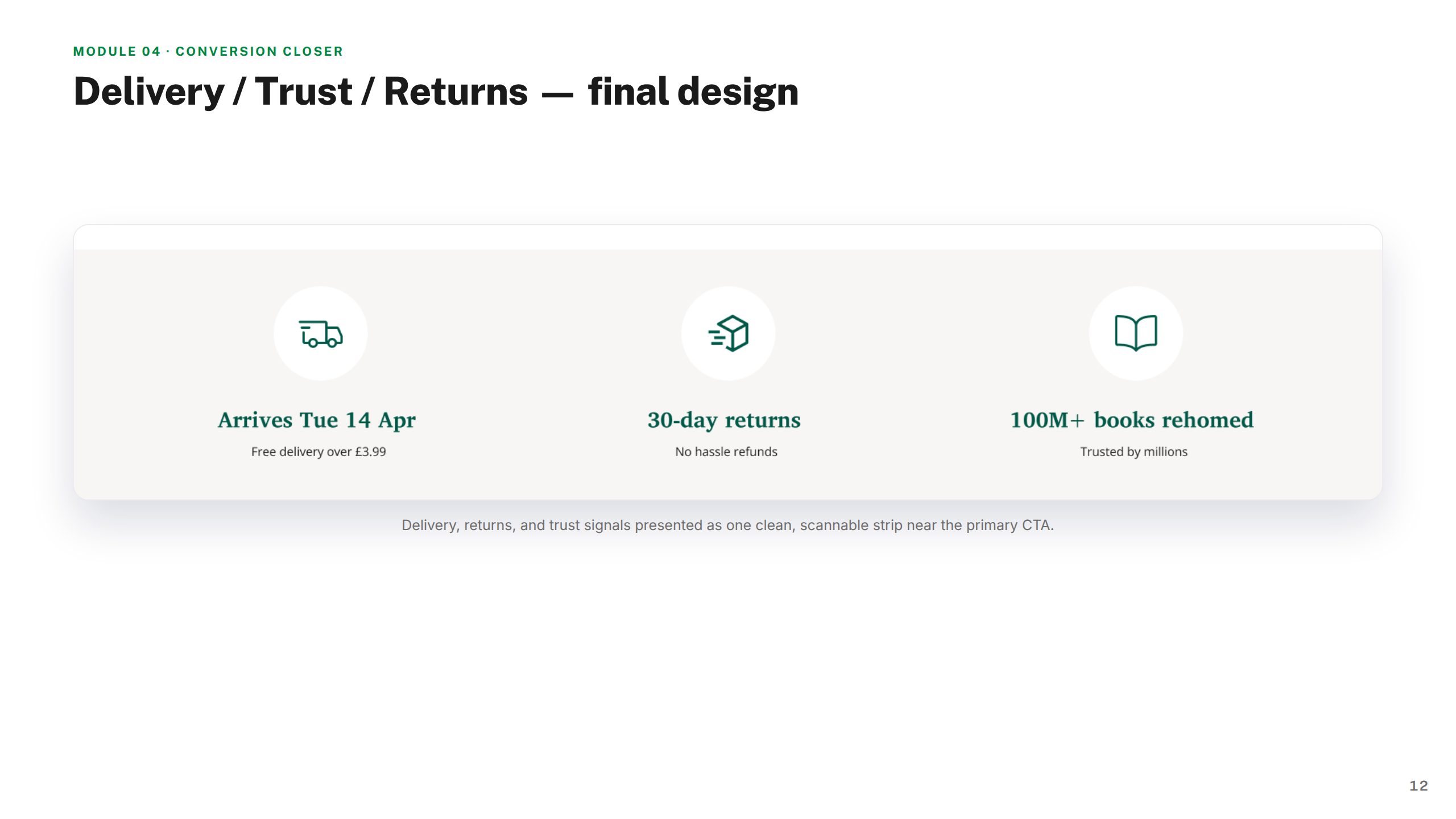Click the delivery truck icon
Image resolution: width=1456 pixels, height=819 pixels.
pyautogui.click(x=321, y=334)
